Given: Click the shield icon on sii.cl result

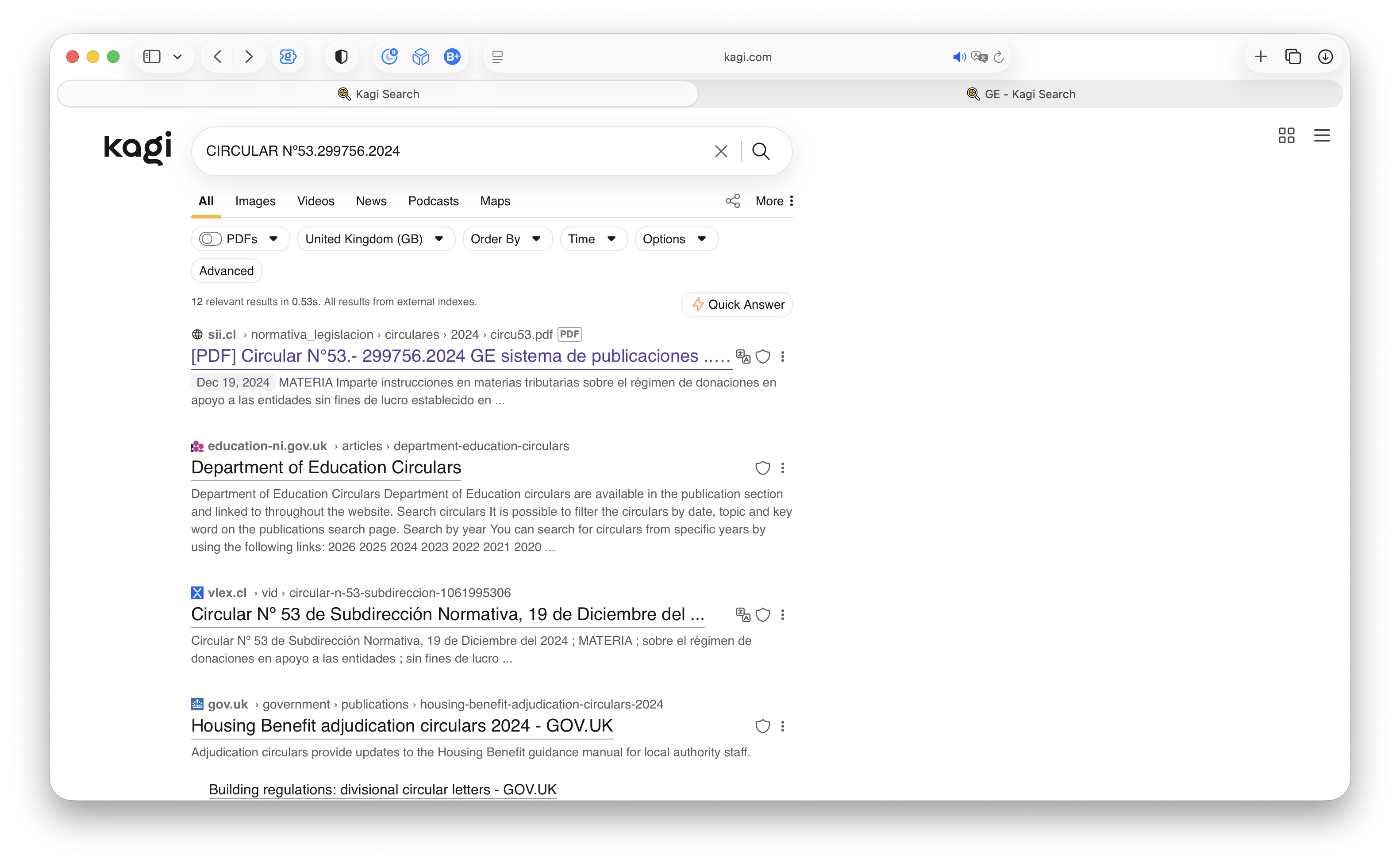Looking at the screenshot, I should [x=762, y=356].
